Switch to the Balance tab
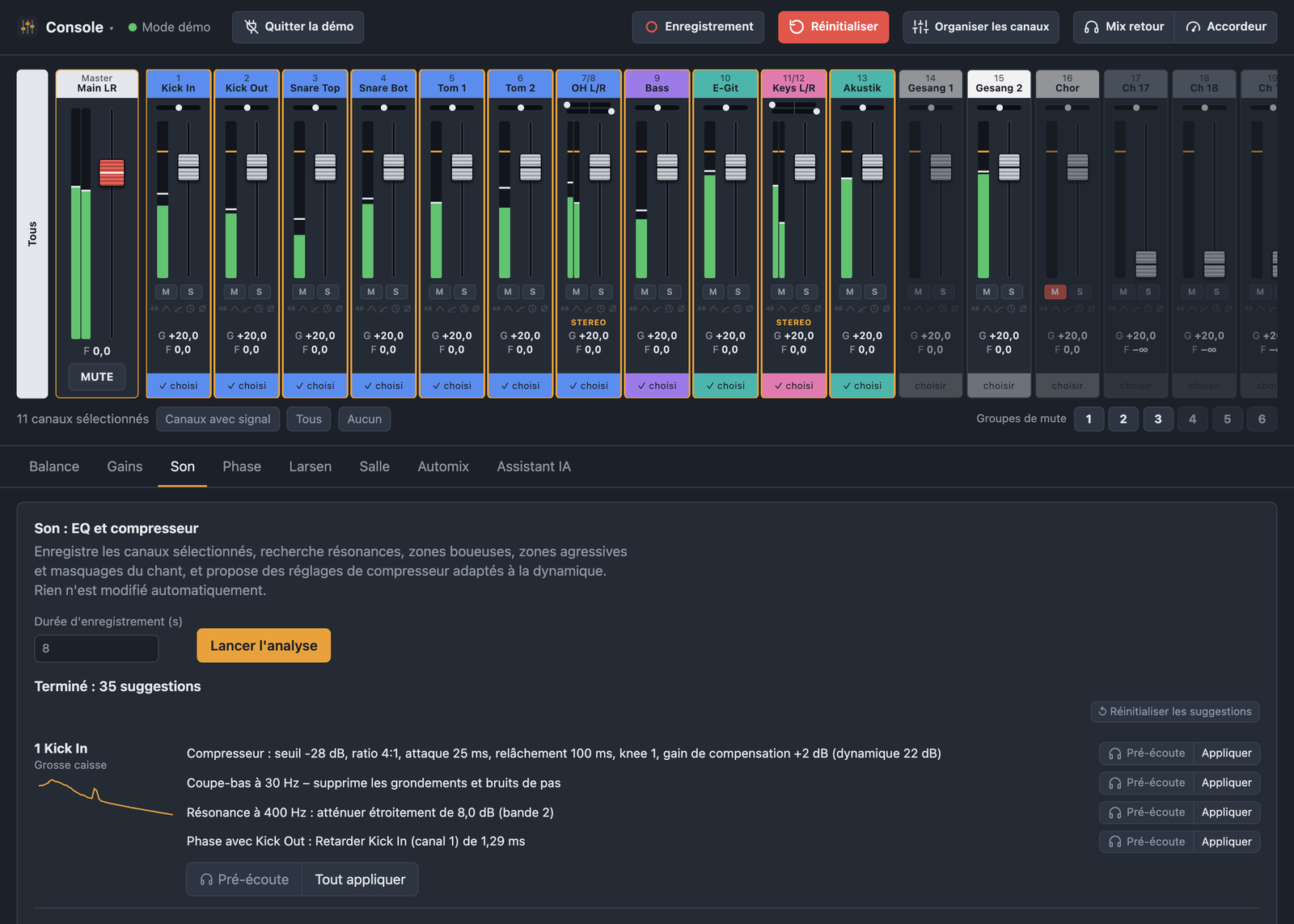 tap(54, 466)
